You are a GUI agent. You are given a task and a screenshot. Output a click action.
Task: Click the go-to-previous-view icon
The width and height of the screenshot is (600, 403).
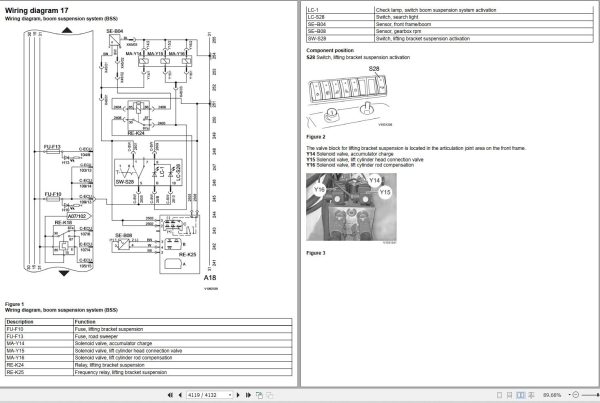(260, 395)
